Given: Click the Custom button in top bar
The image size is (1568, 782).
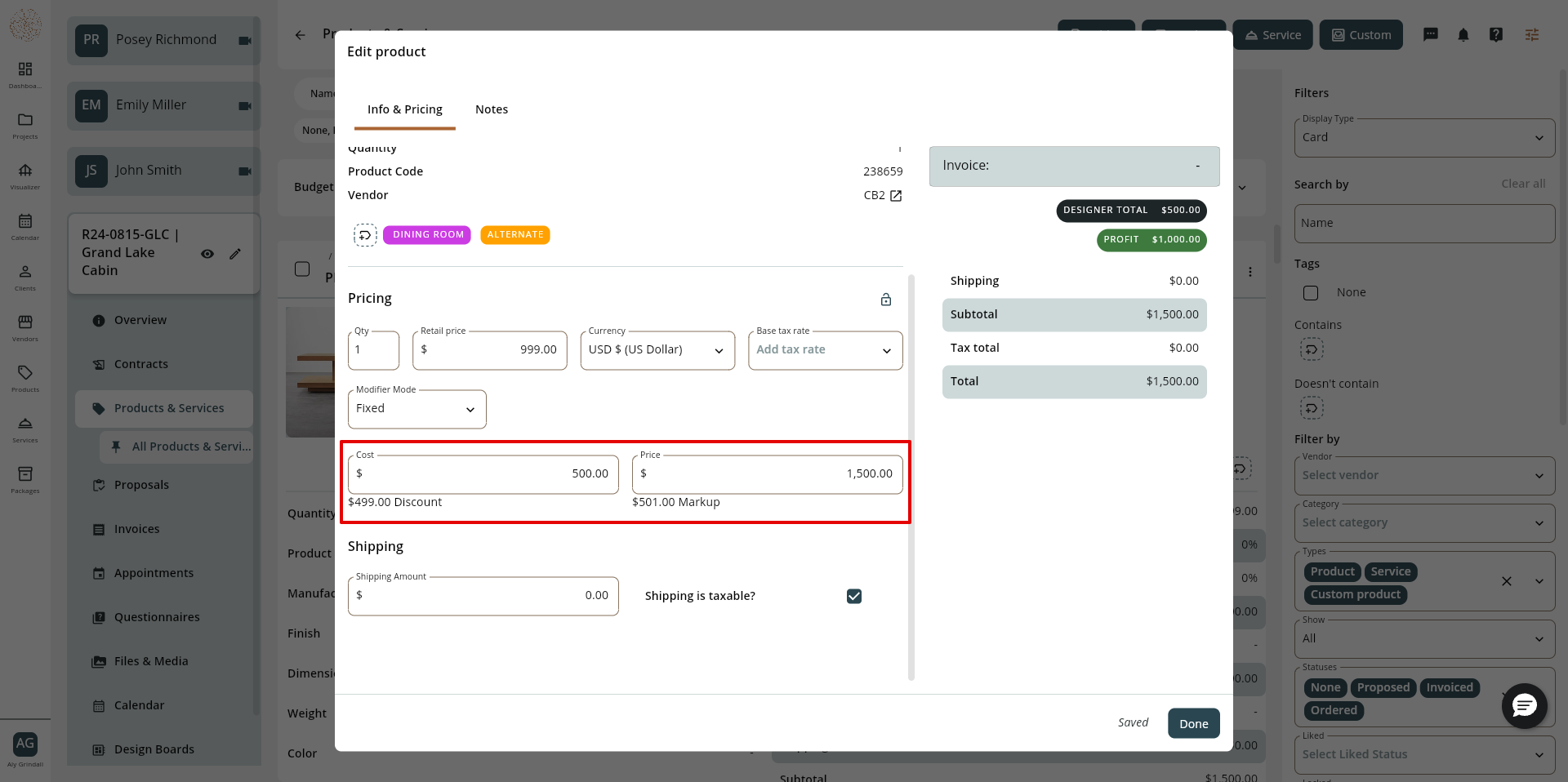Looking at the screenshot, I should pyautogui.click(x=1361, y=35).
